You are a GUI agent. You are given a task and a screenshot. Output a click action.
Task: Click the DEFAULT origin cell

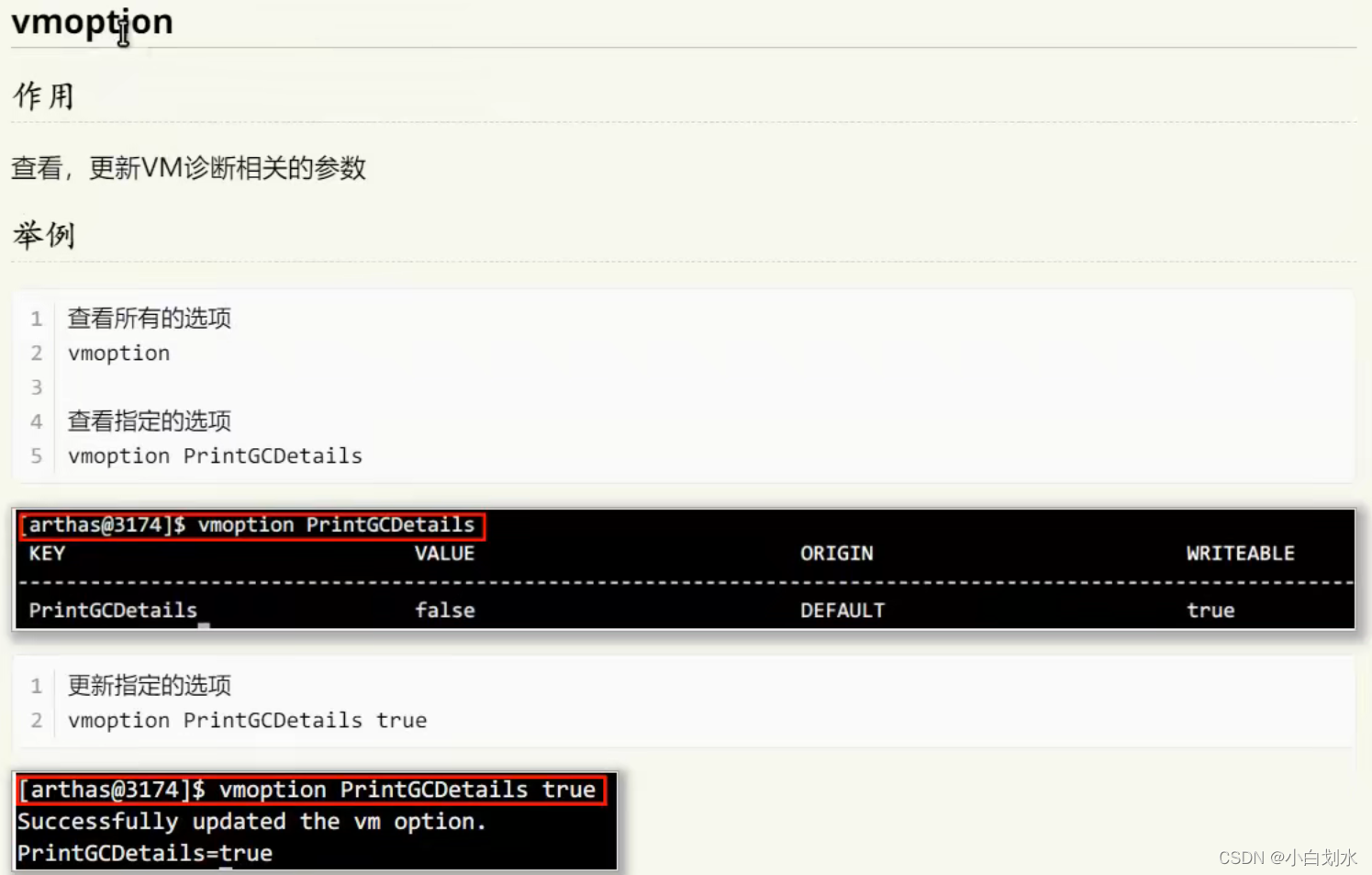pos(842,611)
